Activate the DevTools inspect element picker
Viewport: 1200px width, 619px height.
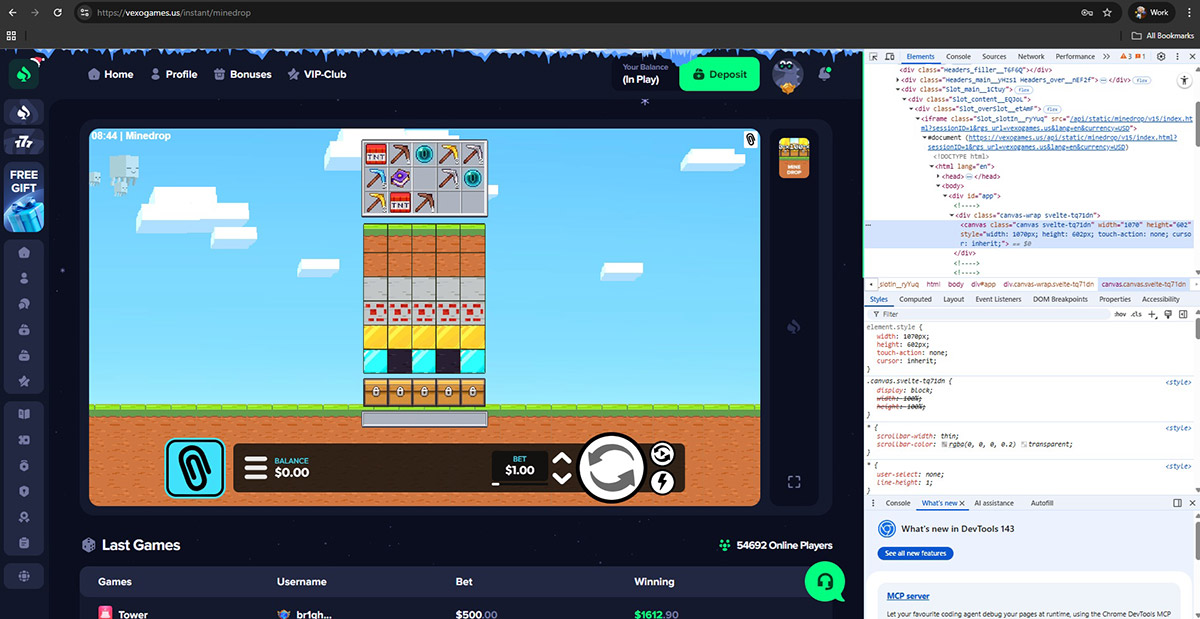pos(874,57)
